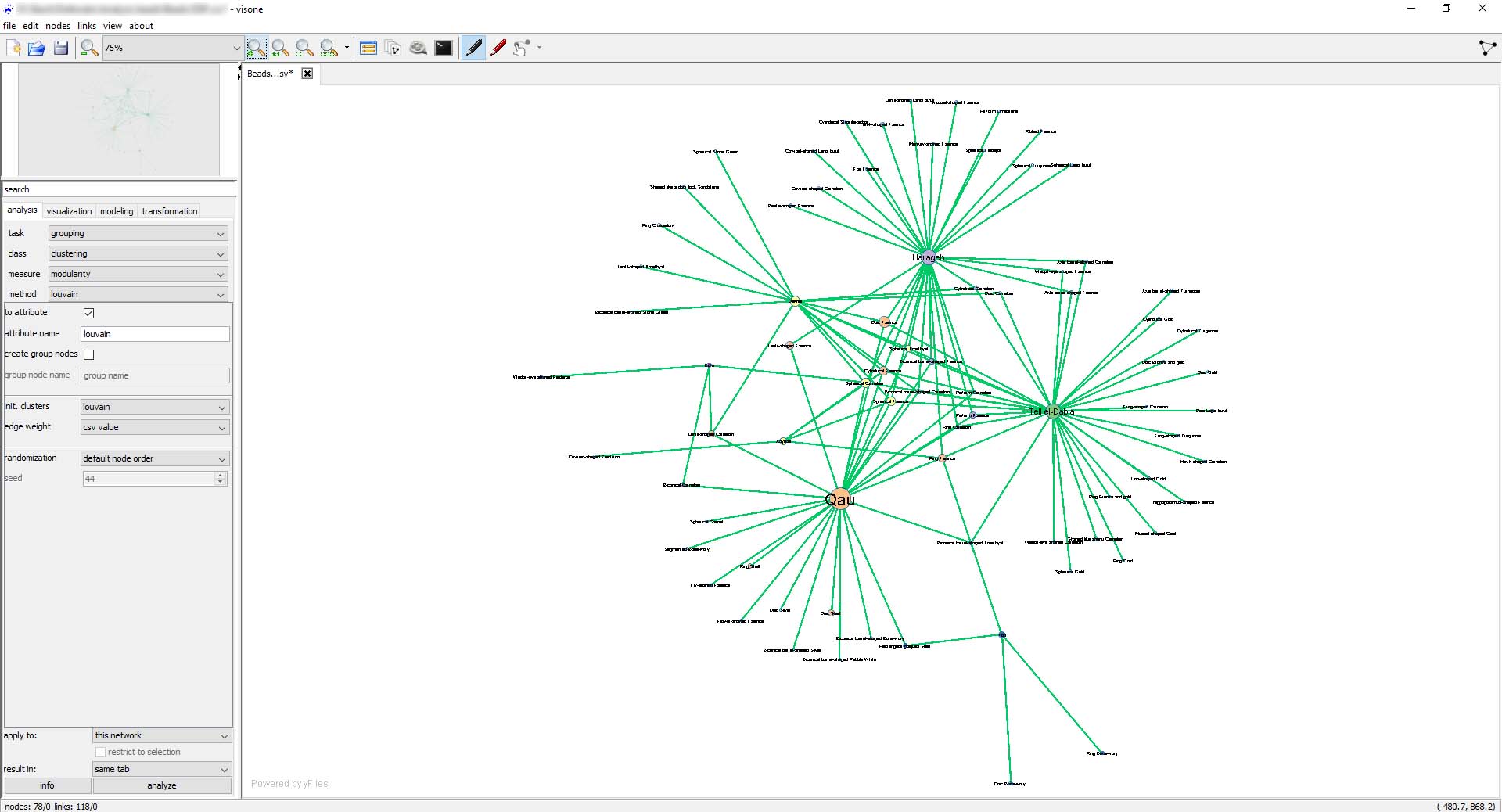Switch to the analysis tab

click(x=22, y=210)
